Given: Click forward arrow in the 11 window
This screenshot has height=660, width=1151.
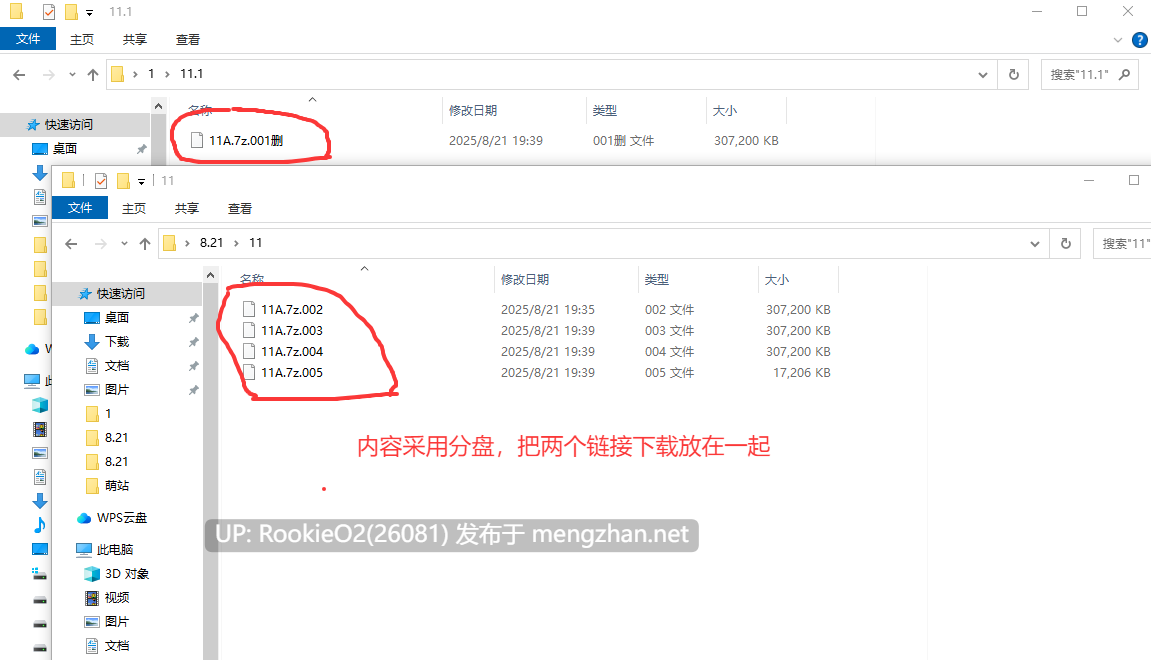Looking at the screenshot, I should coord(101,244).
